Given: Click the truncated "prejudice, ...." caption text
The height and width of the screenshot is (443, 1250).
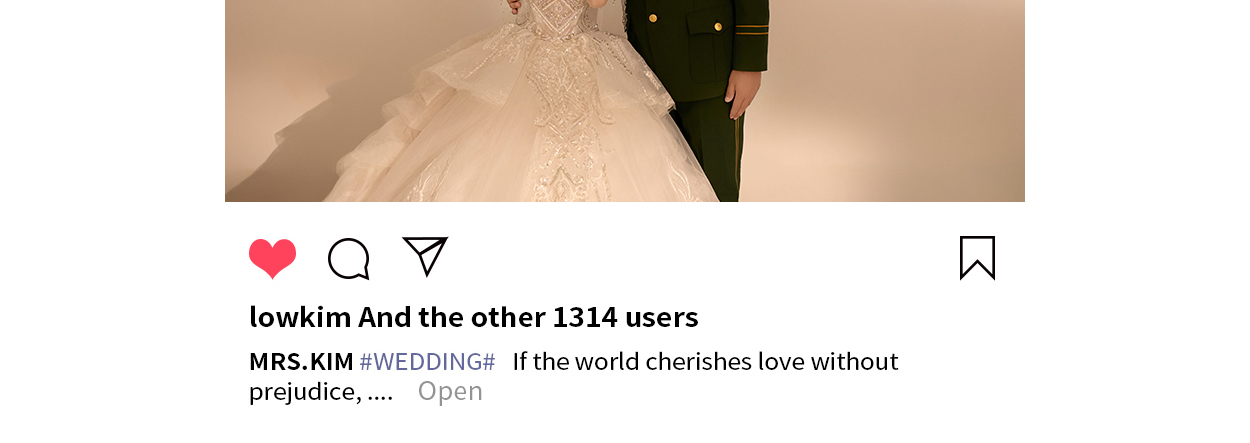Looking at the screenshot, I should (321, 392).
